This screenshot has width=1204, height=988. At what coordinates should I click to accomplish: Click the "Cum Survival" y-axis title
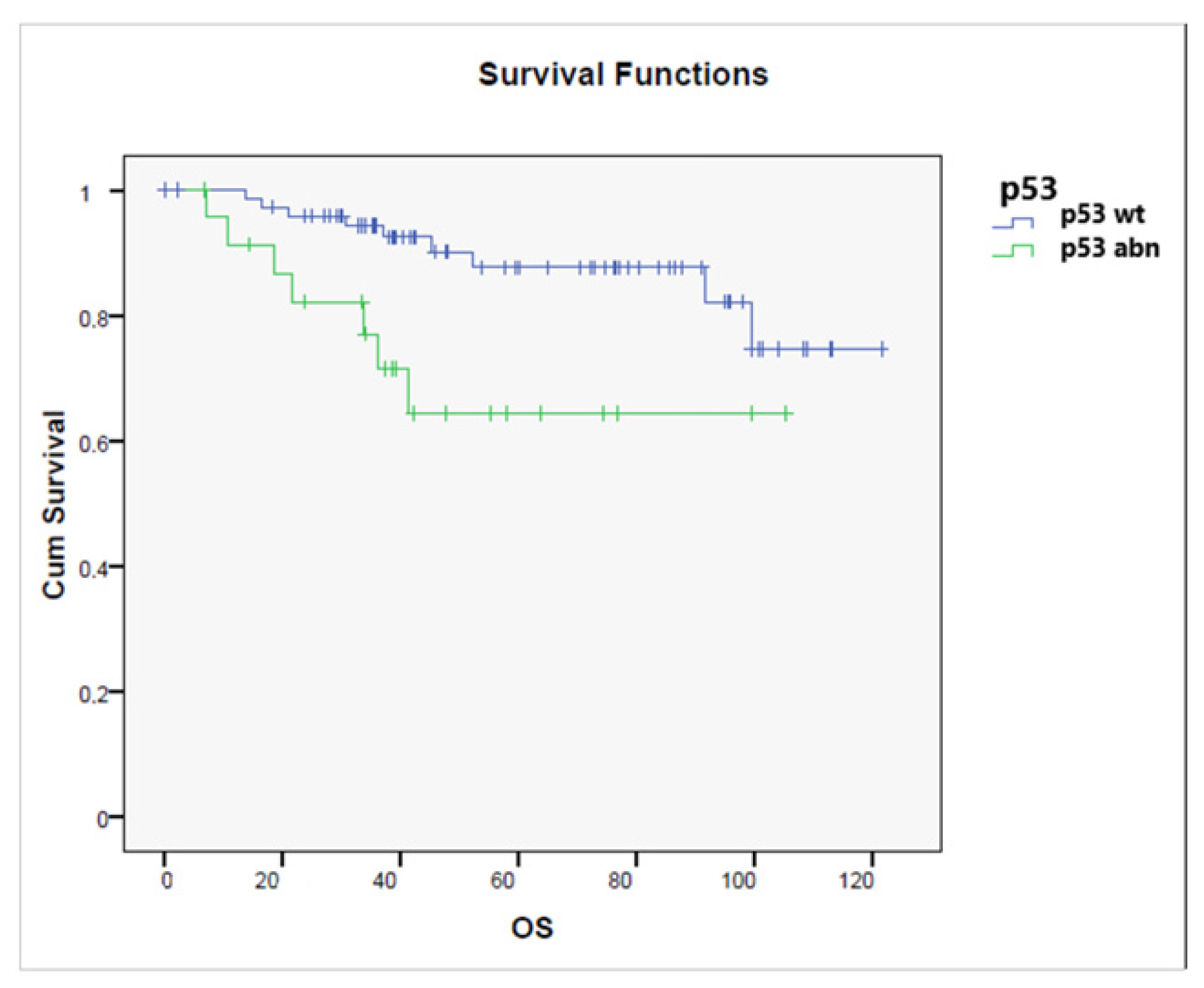[53, 504]
